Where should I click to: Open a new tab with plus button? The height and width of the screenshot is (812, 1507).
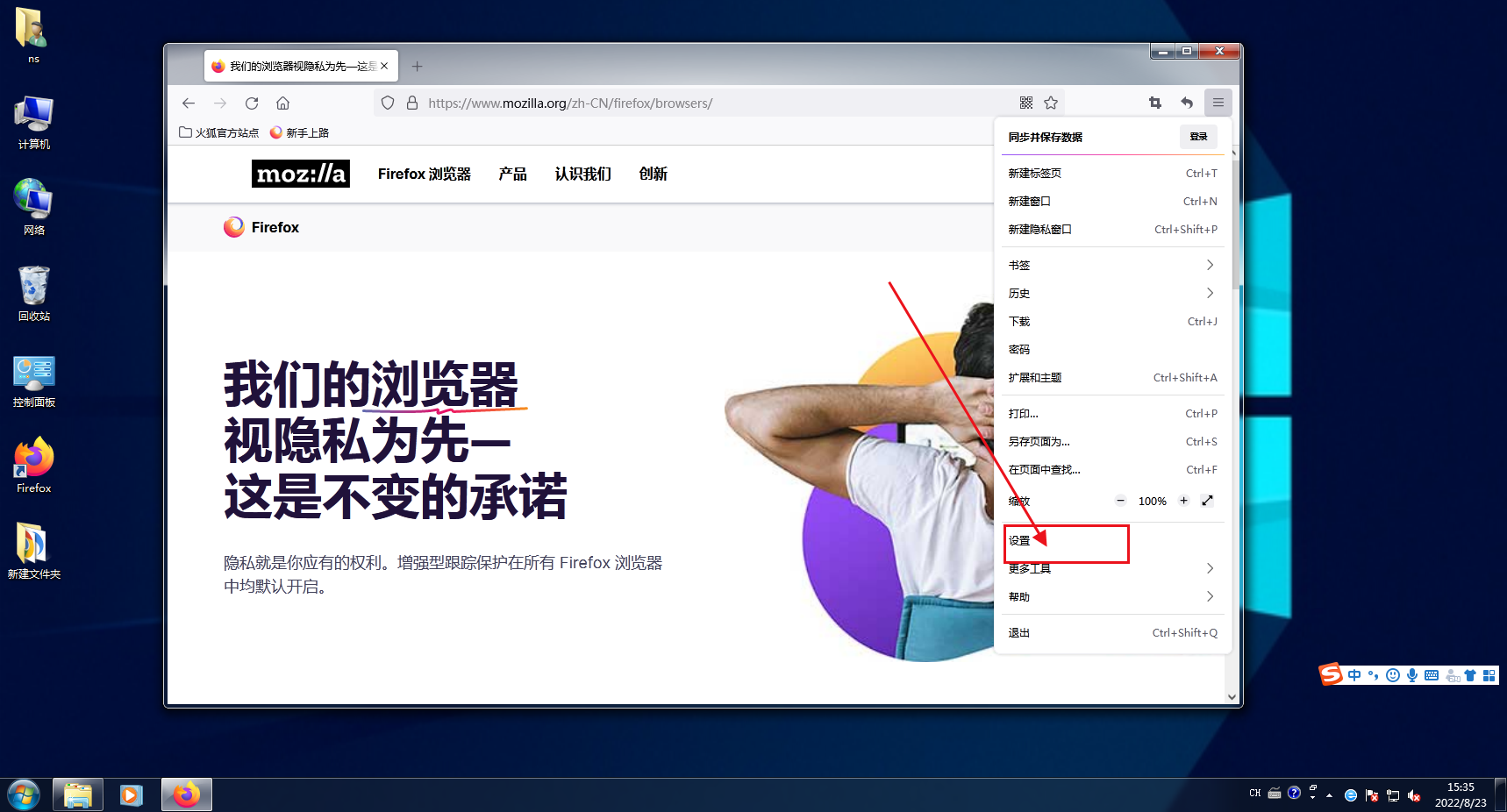tap(418, 66)
